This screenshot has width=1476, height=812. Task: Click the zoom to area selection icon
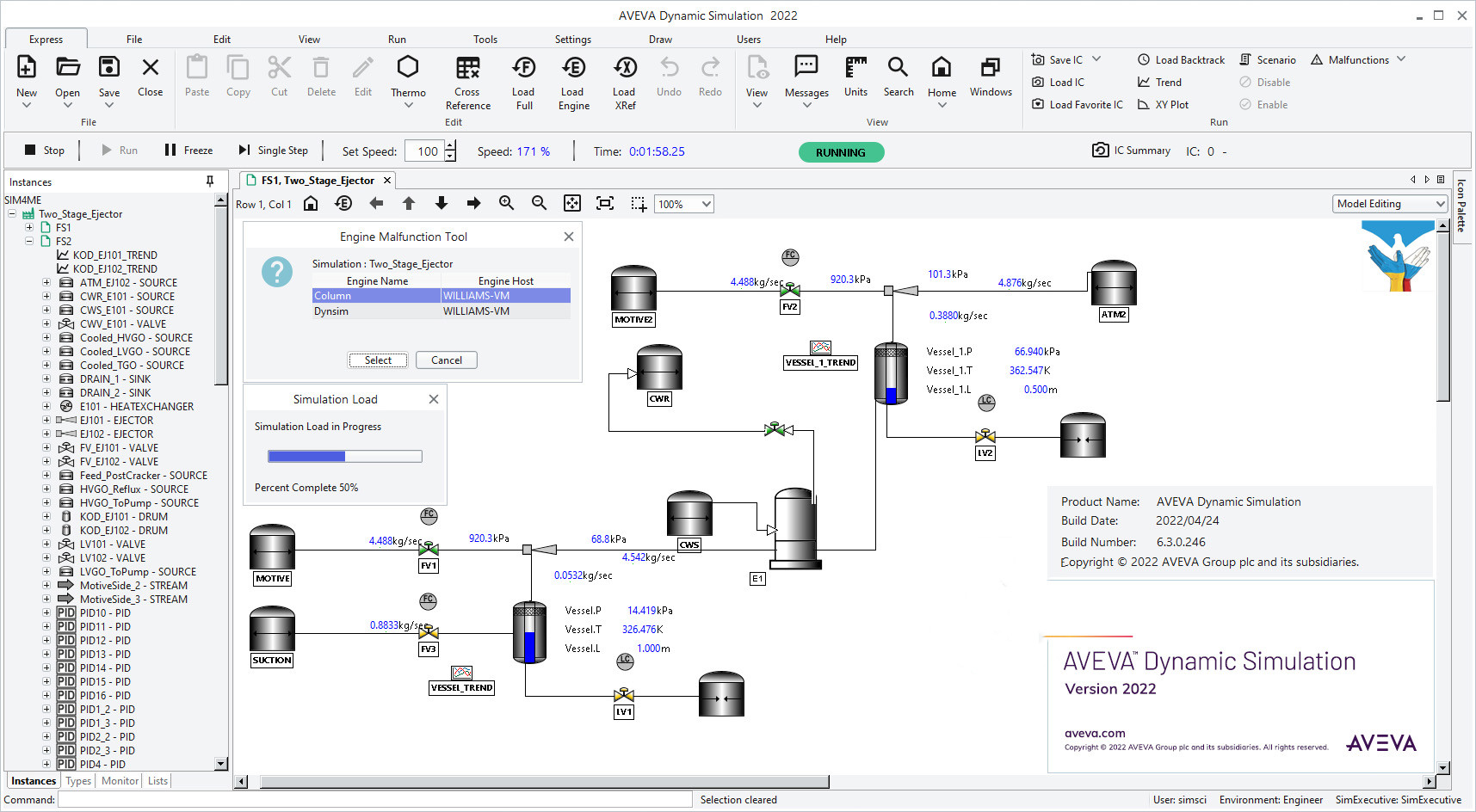click(x=639, y=204)
